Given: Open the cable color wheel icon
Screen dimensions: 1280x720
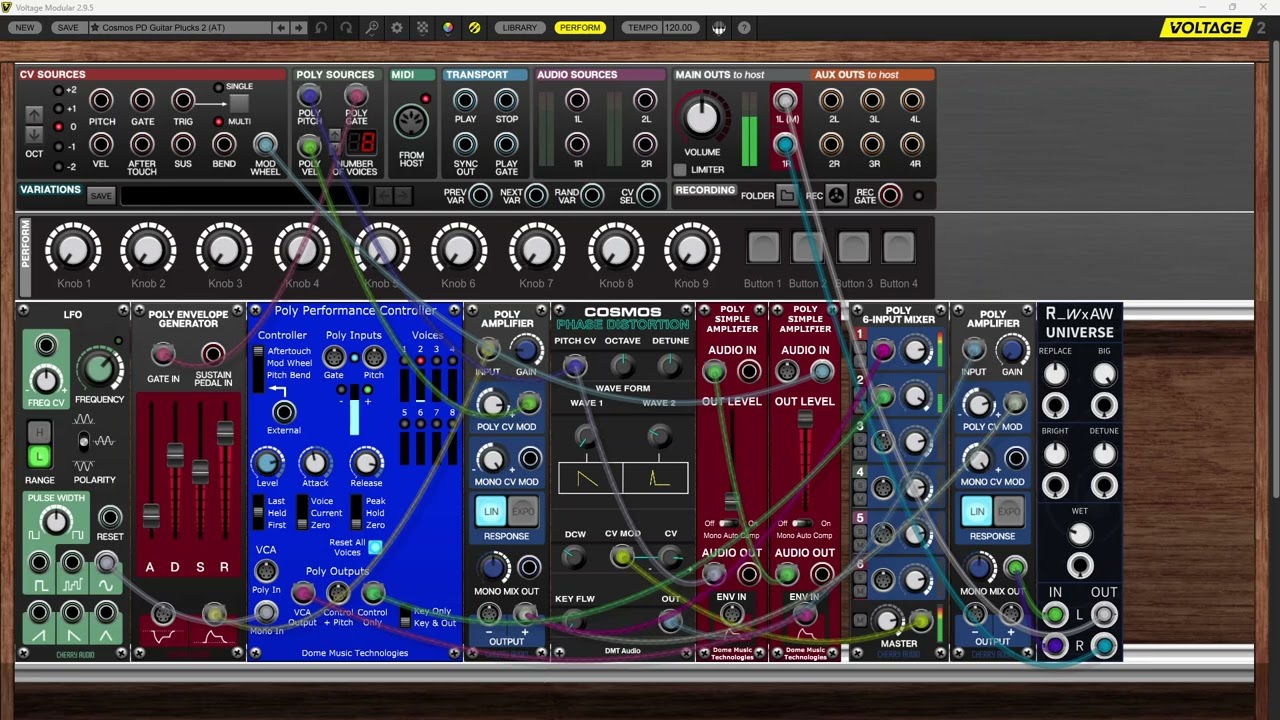Looking at the screenshot, I should (x=448, y=28).
